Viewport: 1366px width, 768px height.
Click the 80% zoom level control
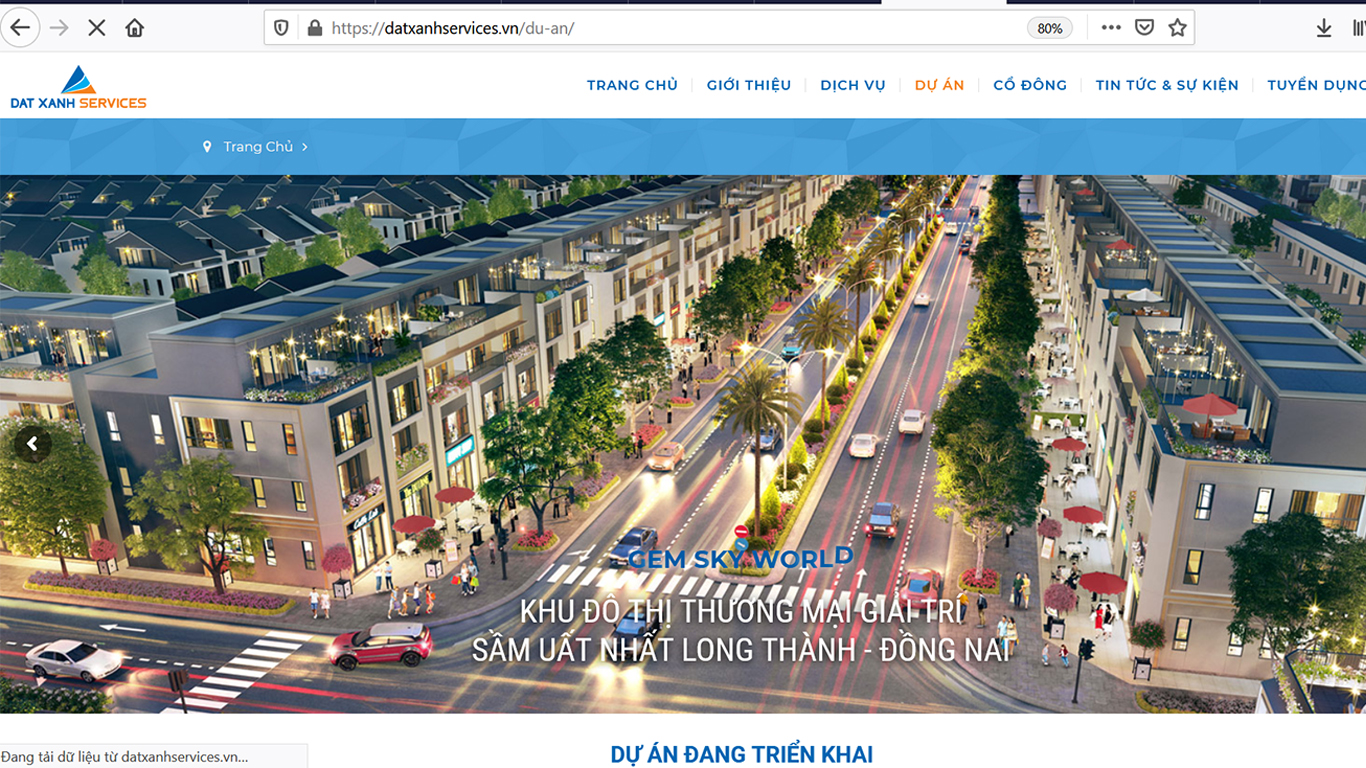point(1049,27)
